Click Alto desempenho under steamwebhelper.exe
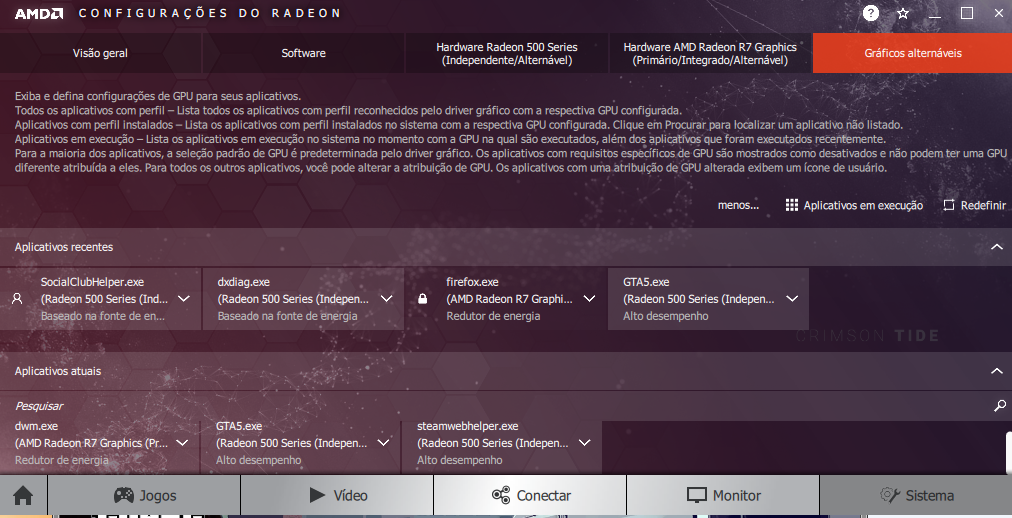 pyautogui.click(x=460, y=460)
